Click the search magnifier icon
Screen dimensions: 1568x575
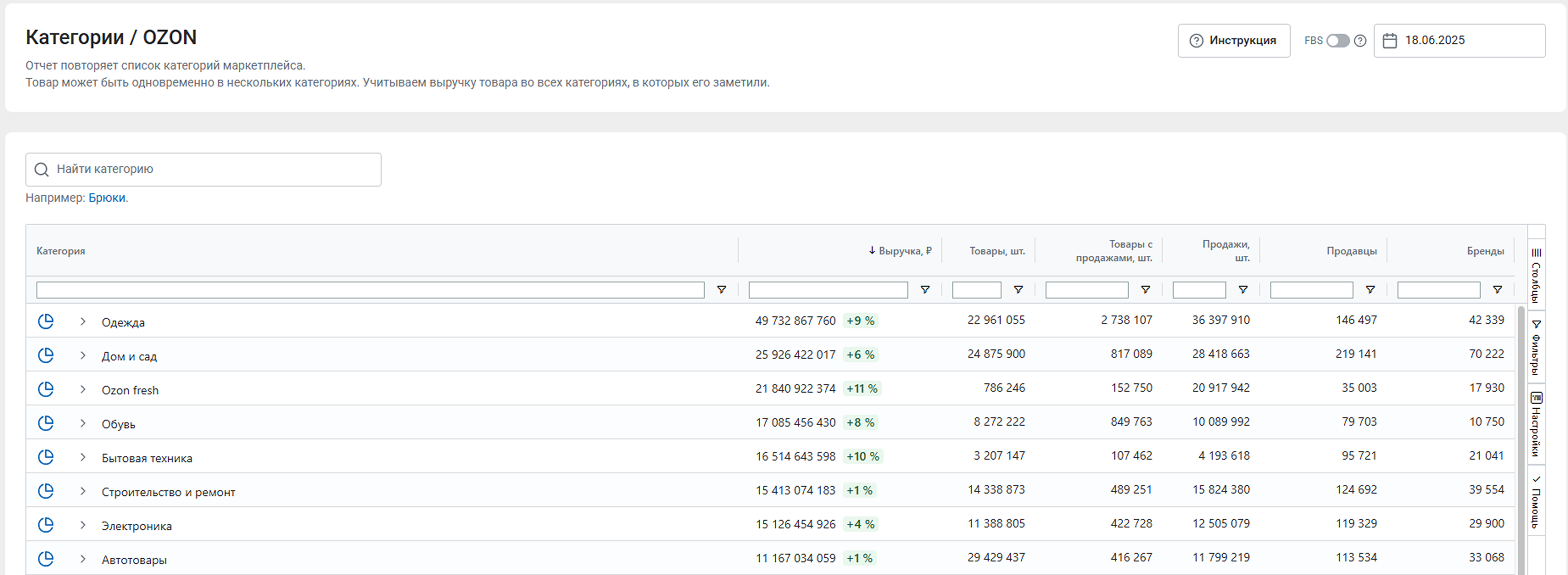point(42,169)
